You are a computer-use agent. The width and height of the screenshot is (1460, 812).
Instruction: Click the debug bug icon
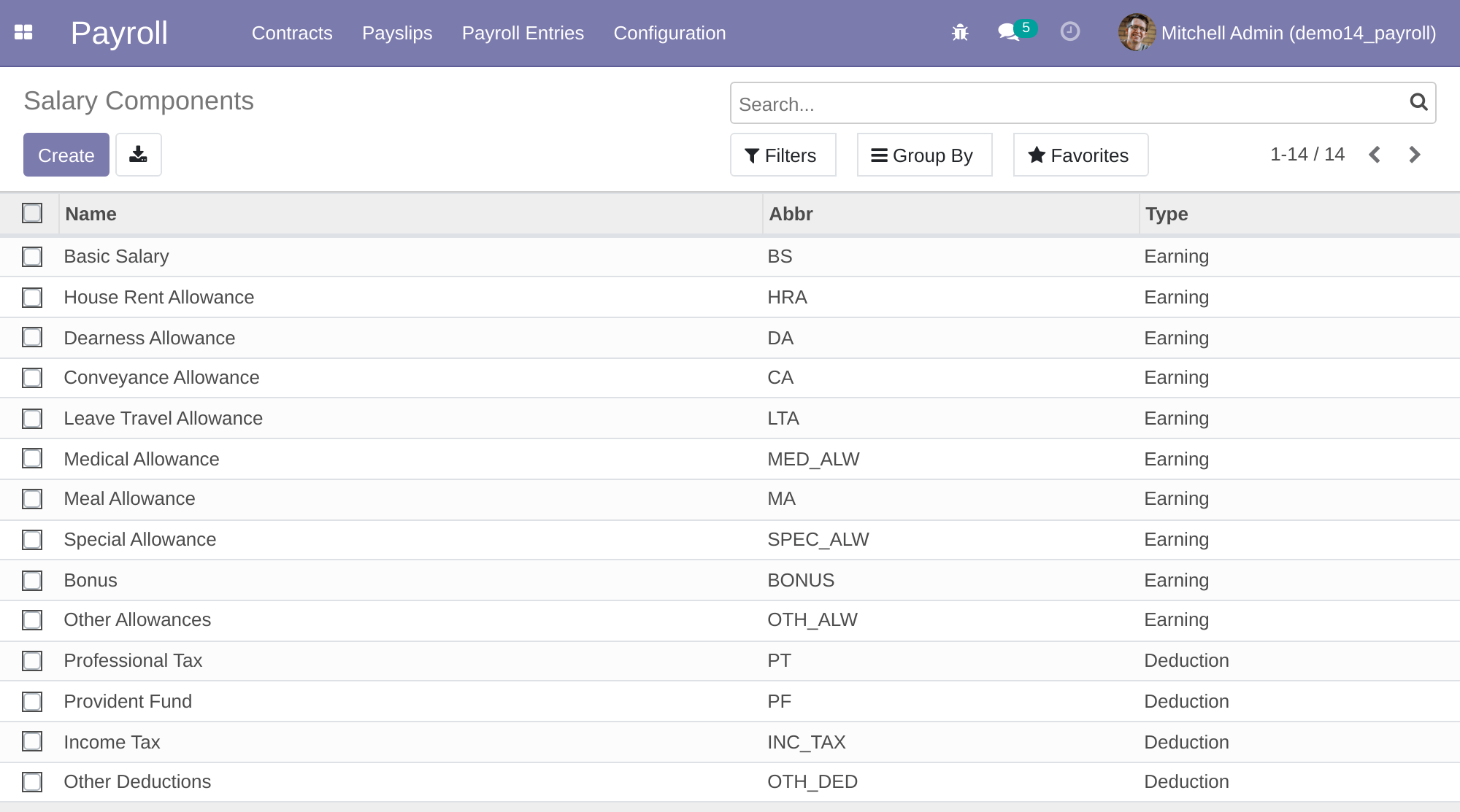click(x=961, y=32)
